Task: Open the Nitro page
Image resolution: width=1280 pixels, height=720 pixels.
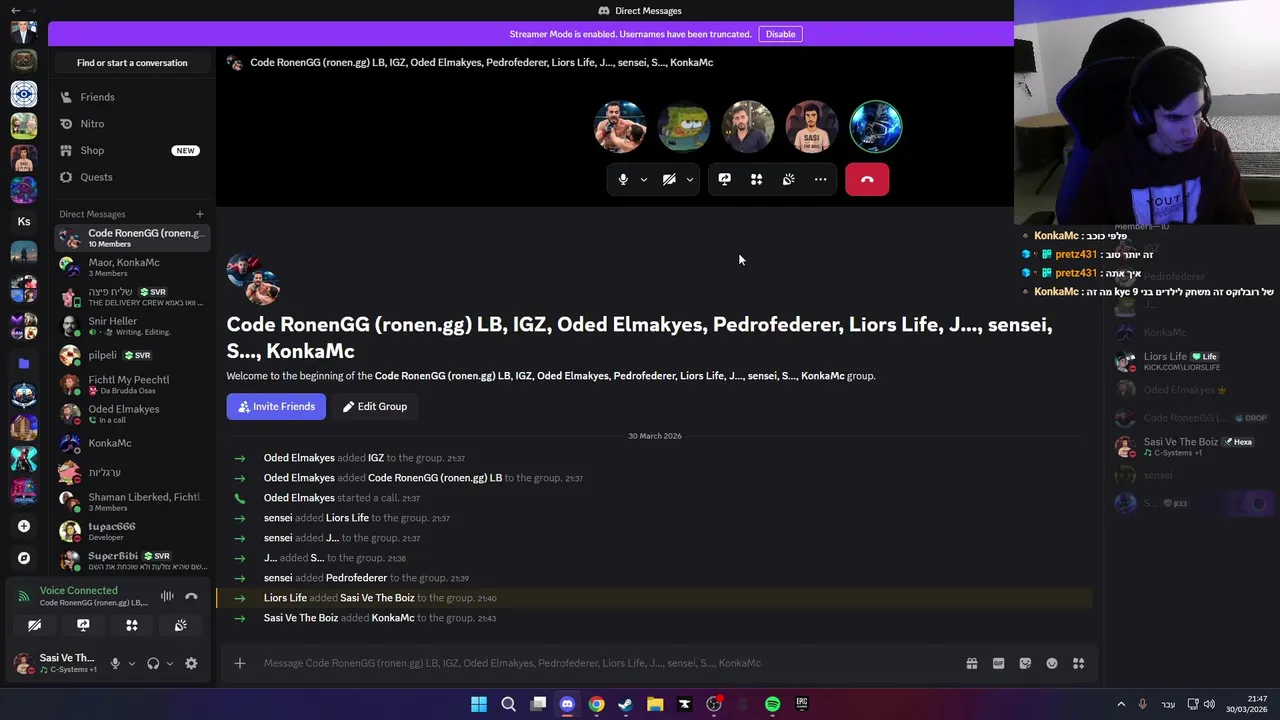Action: point(132,124)
